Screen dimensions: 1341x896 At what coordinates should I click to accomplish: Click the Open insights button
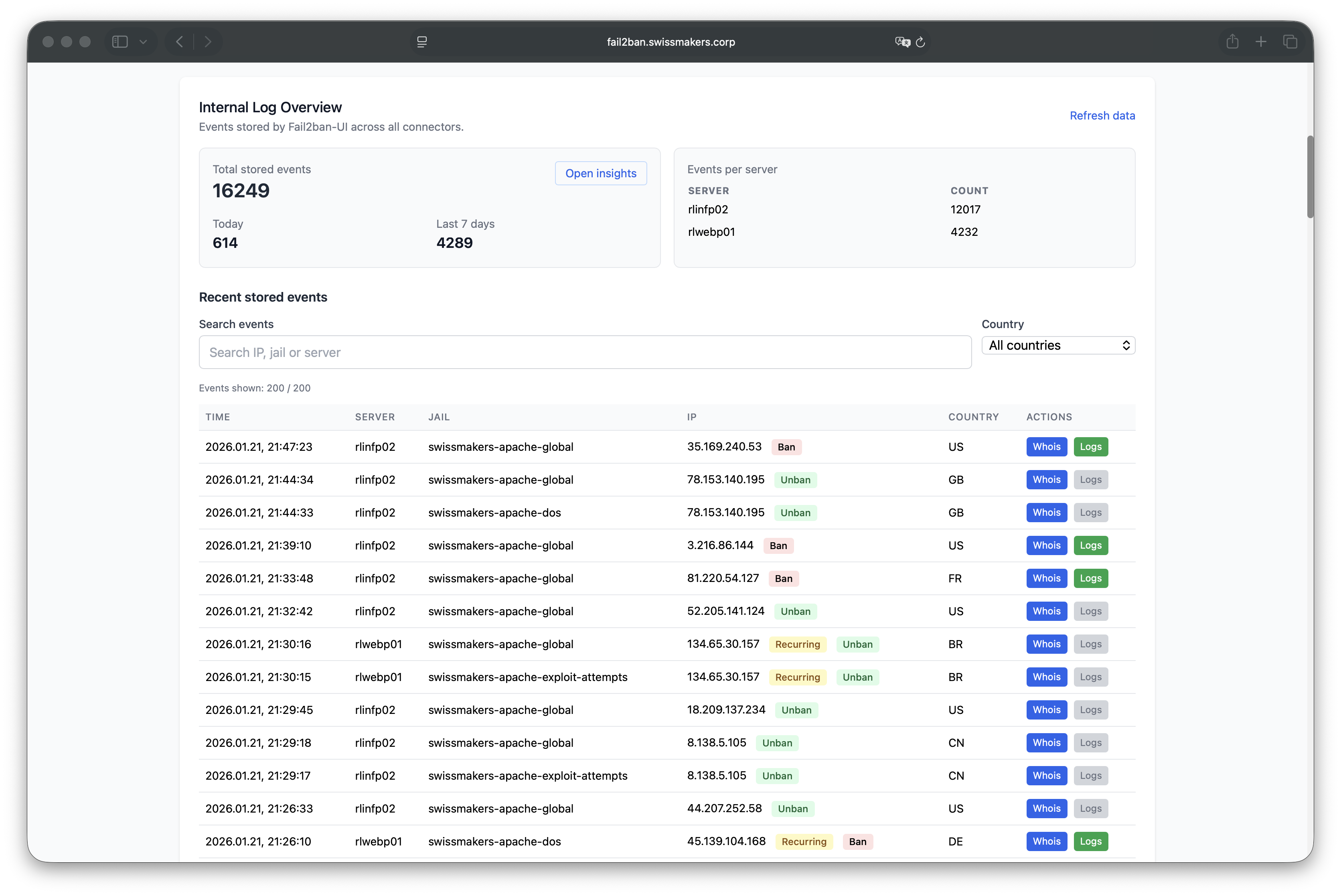pyautogui.click(x=600, y=173)
